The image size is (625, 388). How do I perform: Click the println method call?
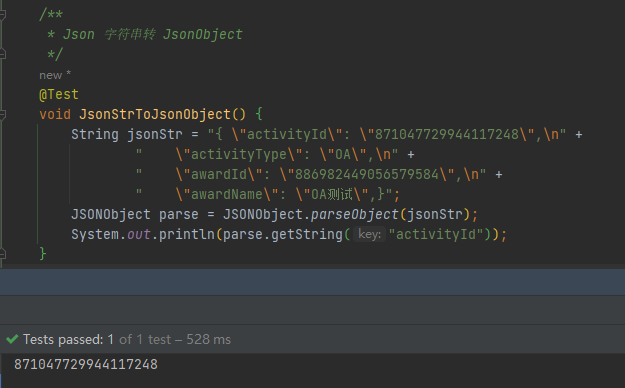pyautogui.click(x=187, y=234)
